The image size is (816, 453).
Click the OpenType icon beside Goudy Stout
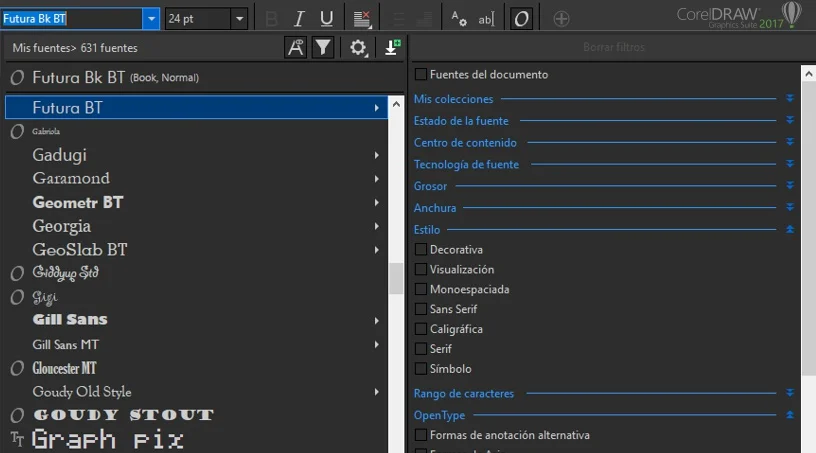pyautogui.click(x=17, y=415)
